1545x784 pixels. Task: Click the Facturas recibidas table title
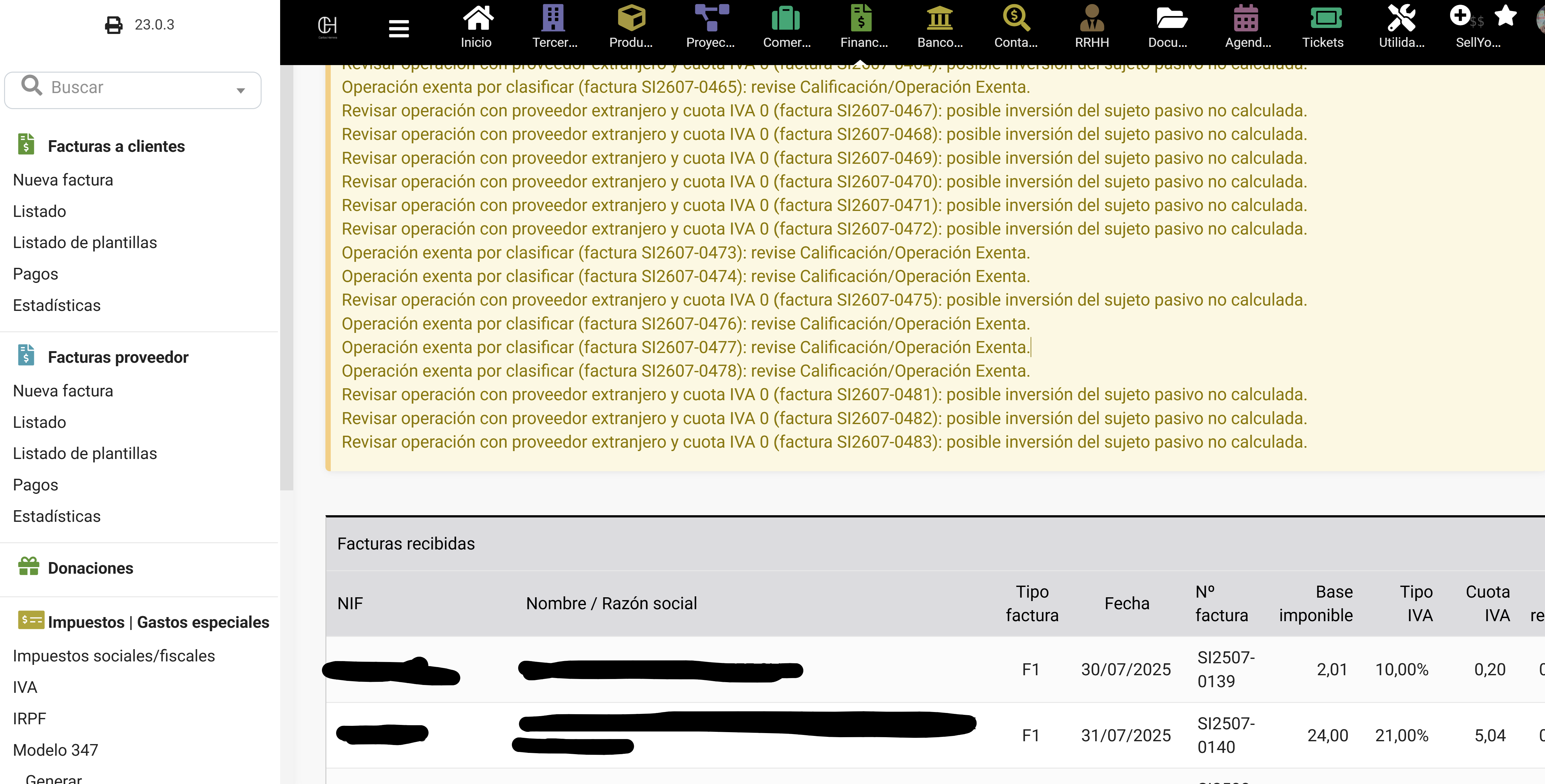(406, 544)
